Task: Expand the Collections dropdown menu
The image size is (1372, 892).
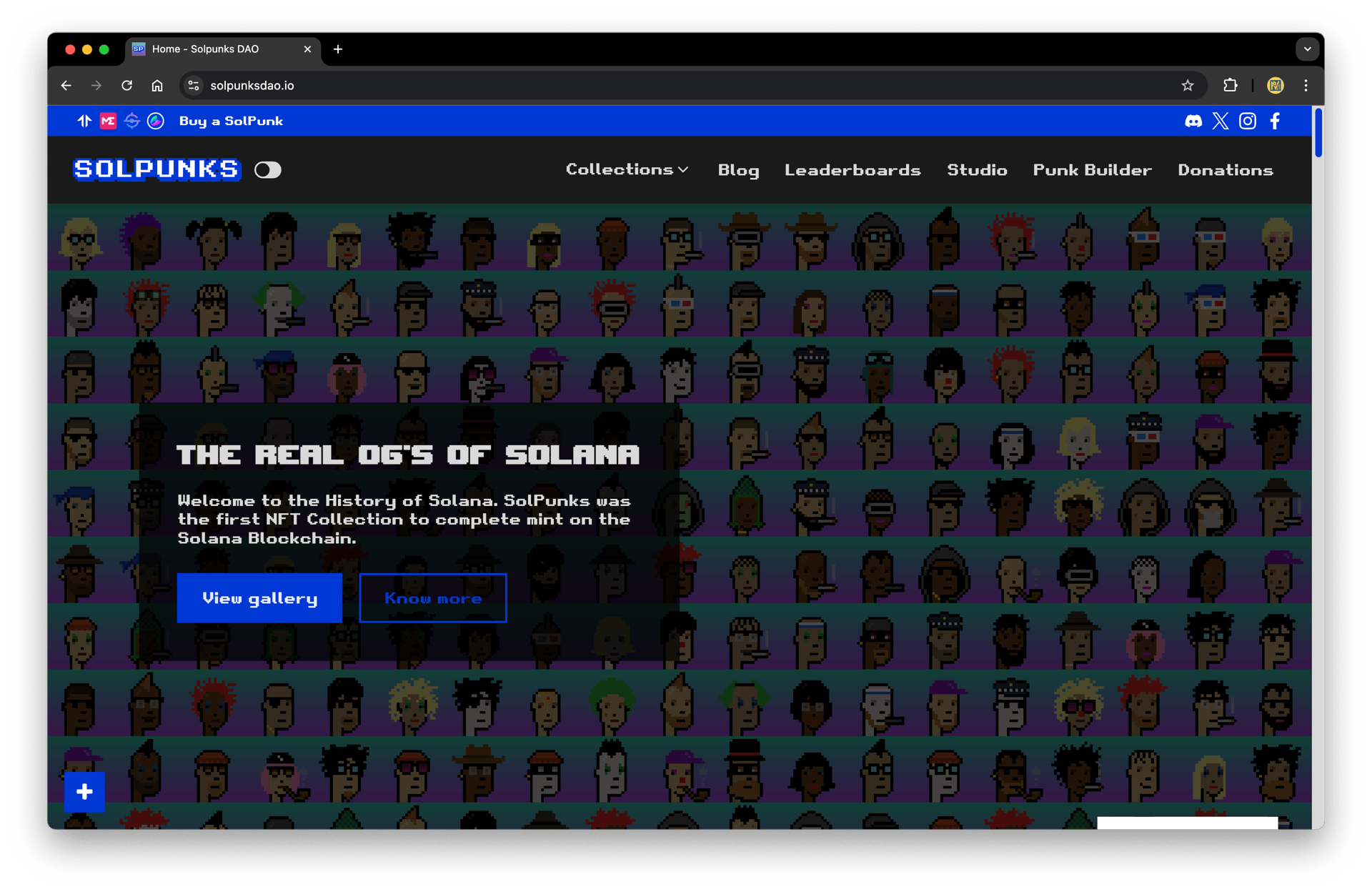Action: tap(627, 170)
